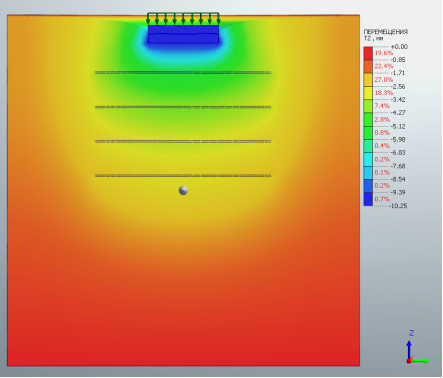Viewport: 443px width, 378px height.
Task: Click the -2.56 scale value
Action: pyautogui.click(x=398, y=86)
